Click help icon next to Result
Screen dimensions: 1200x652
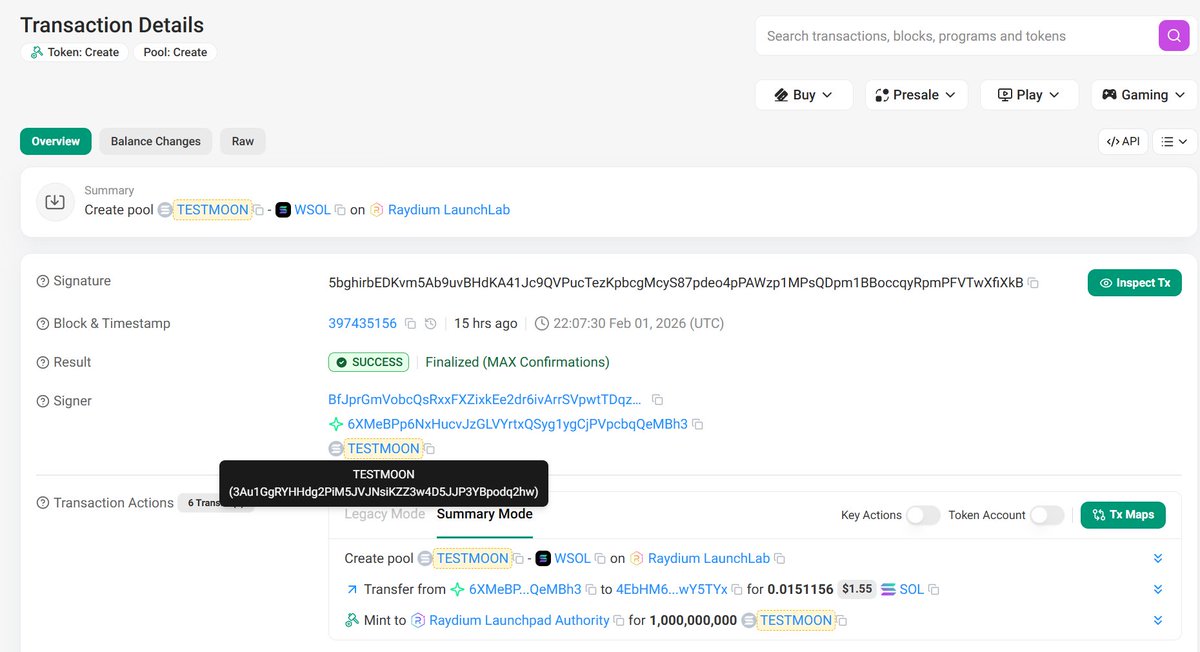tap(43, 362)
